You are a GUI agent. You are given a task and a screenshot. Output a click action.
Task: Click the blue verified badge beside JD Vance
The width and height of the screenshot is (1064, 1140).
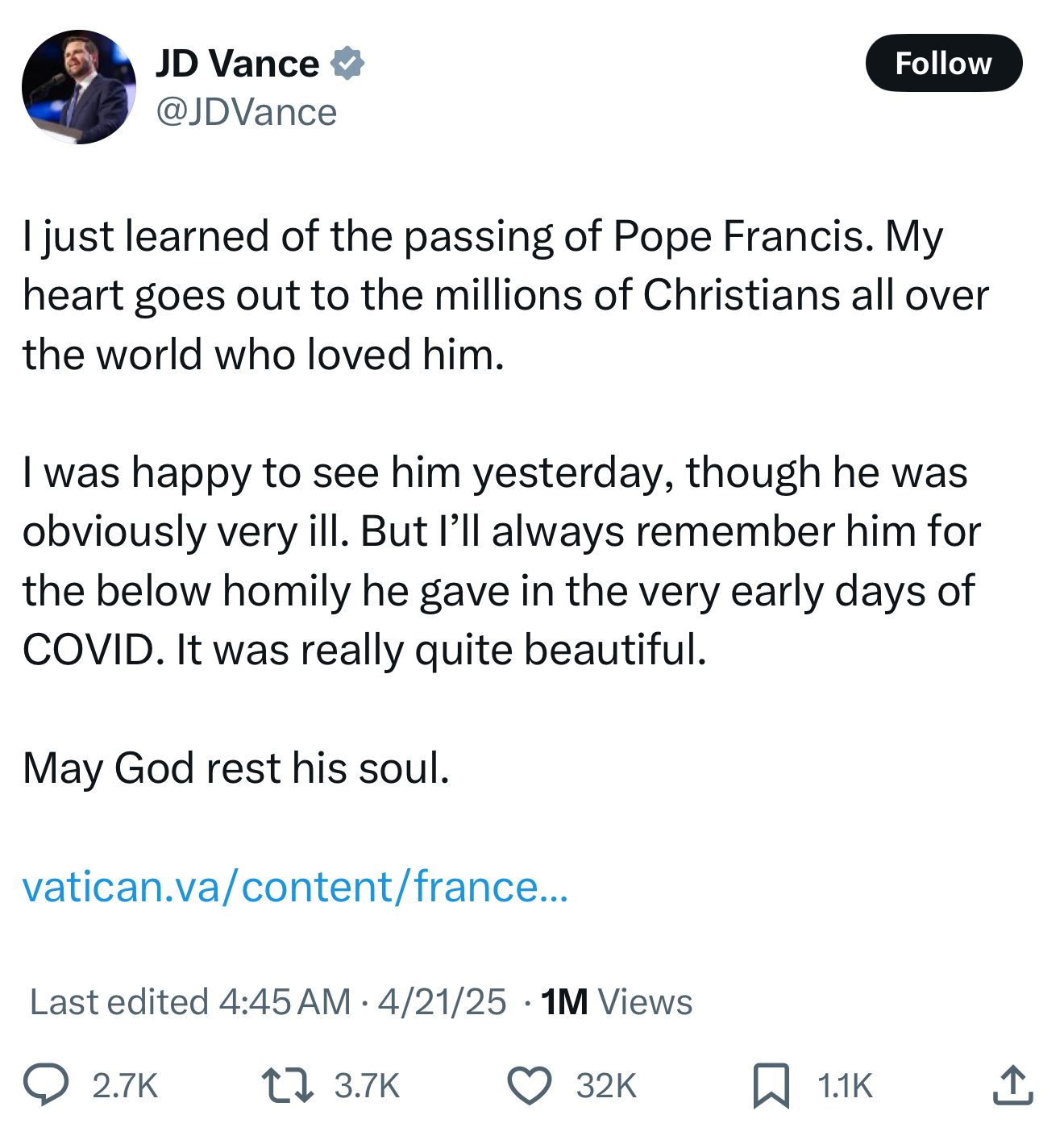[x=348, y=63]
